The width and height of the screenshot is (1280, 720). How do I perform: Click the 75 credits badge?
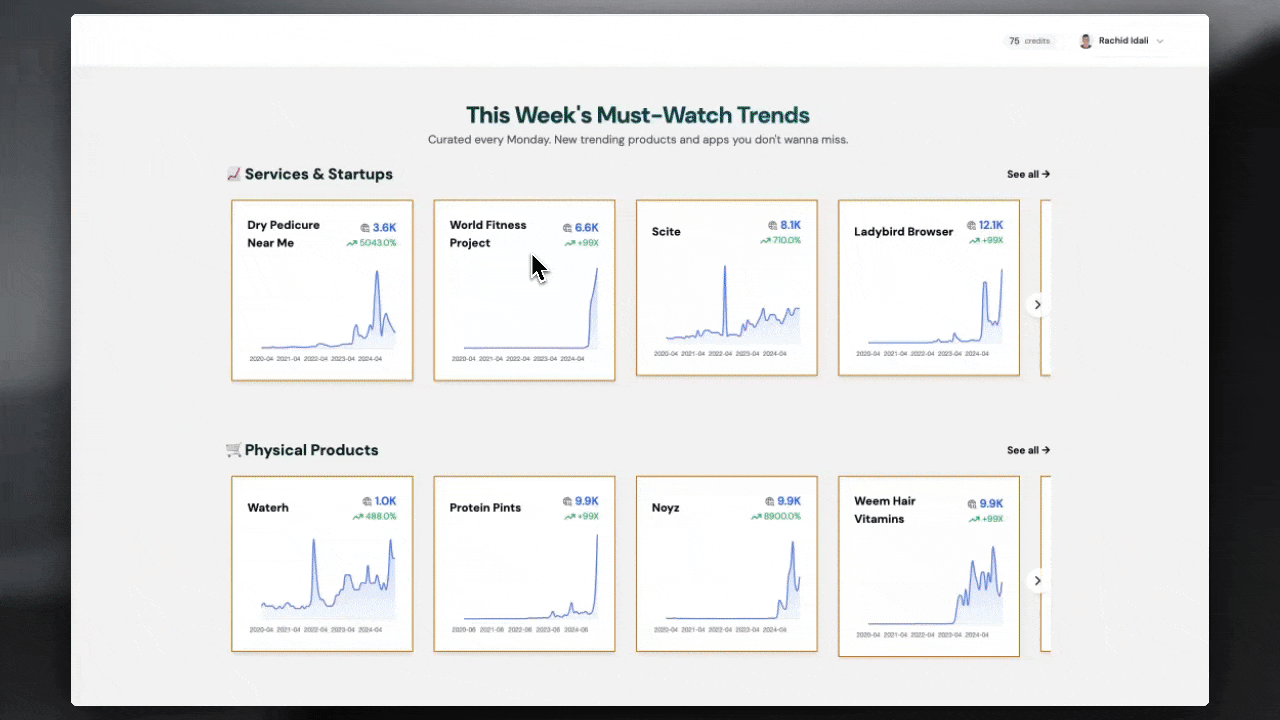click(1029, 41)
